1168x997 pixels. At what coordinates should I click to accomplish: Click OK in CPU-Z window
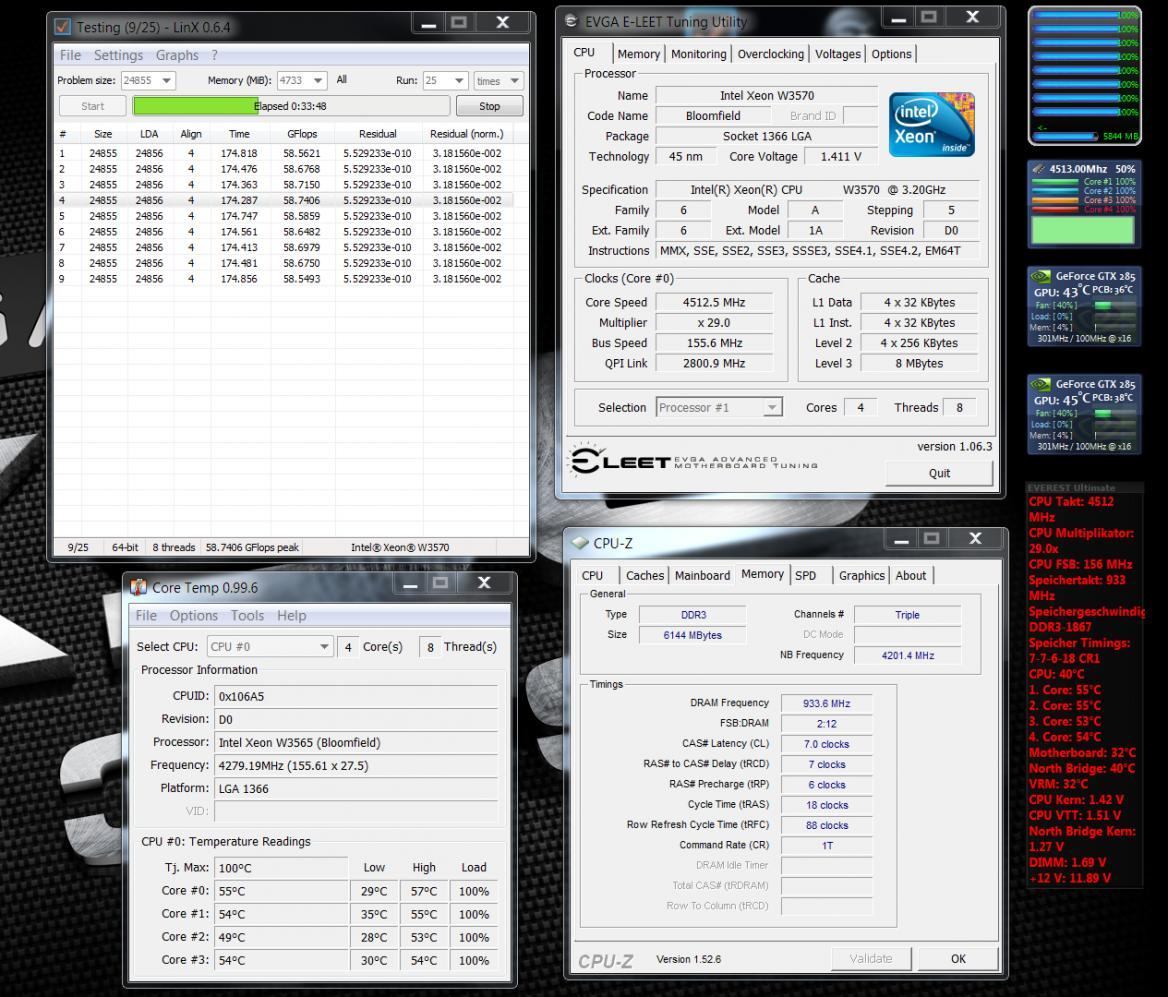pyautogui.click(x=958, y=958)
